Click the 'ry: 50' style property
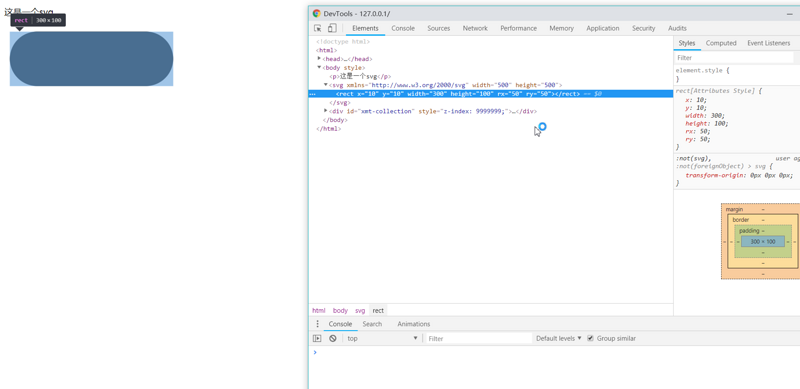800x389 pixels. [697, 139]
